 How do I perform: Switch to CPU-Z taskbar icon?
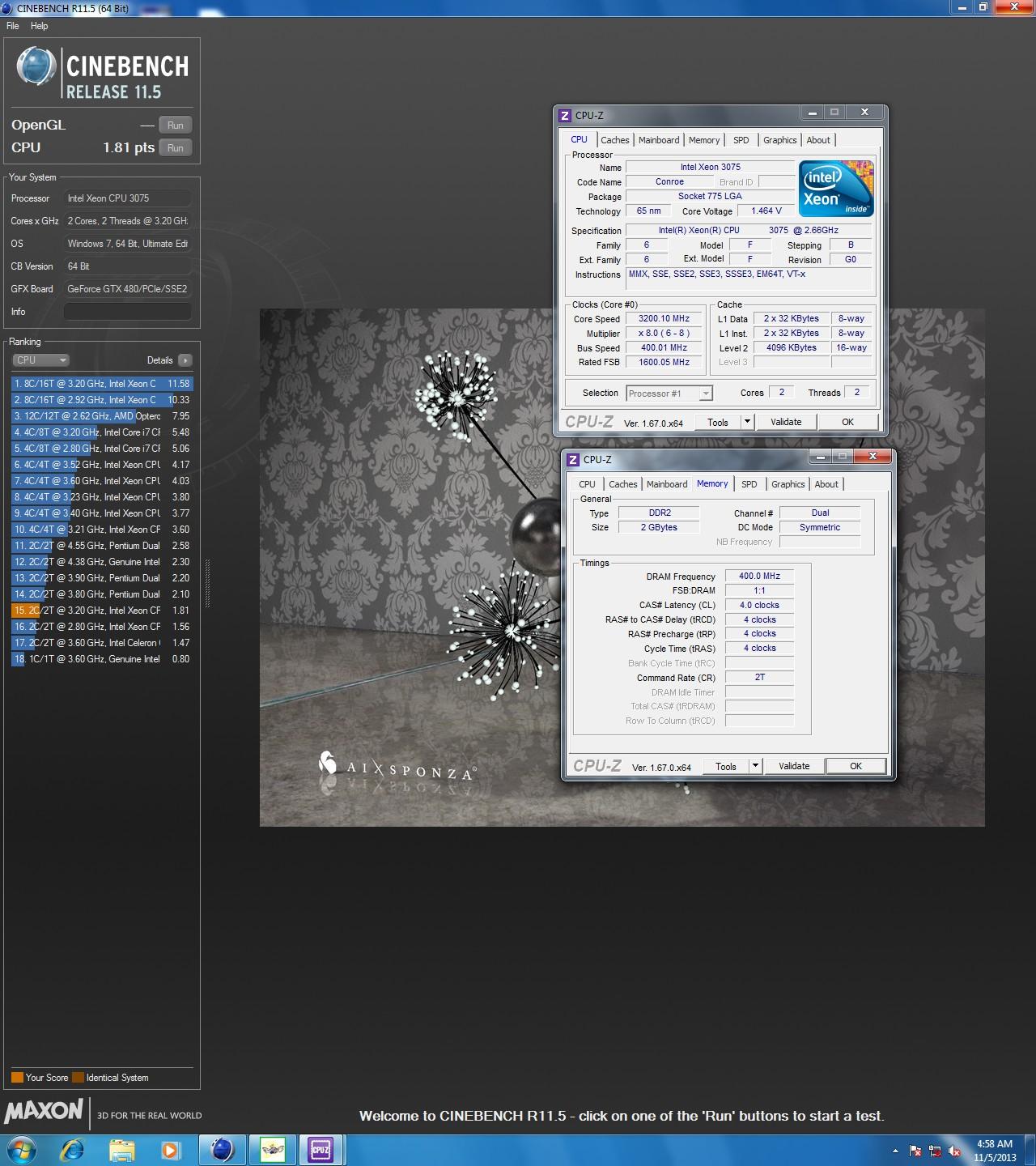click(x=321, y=1150)
